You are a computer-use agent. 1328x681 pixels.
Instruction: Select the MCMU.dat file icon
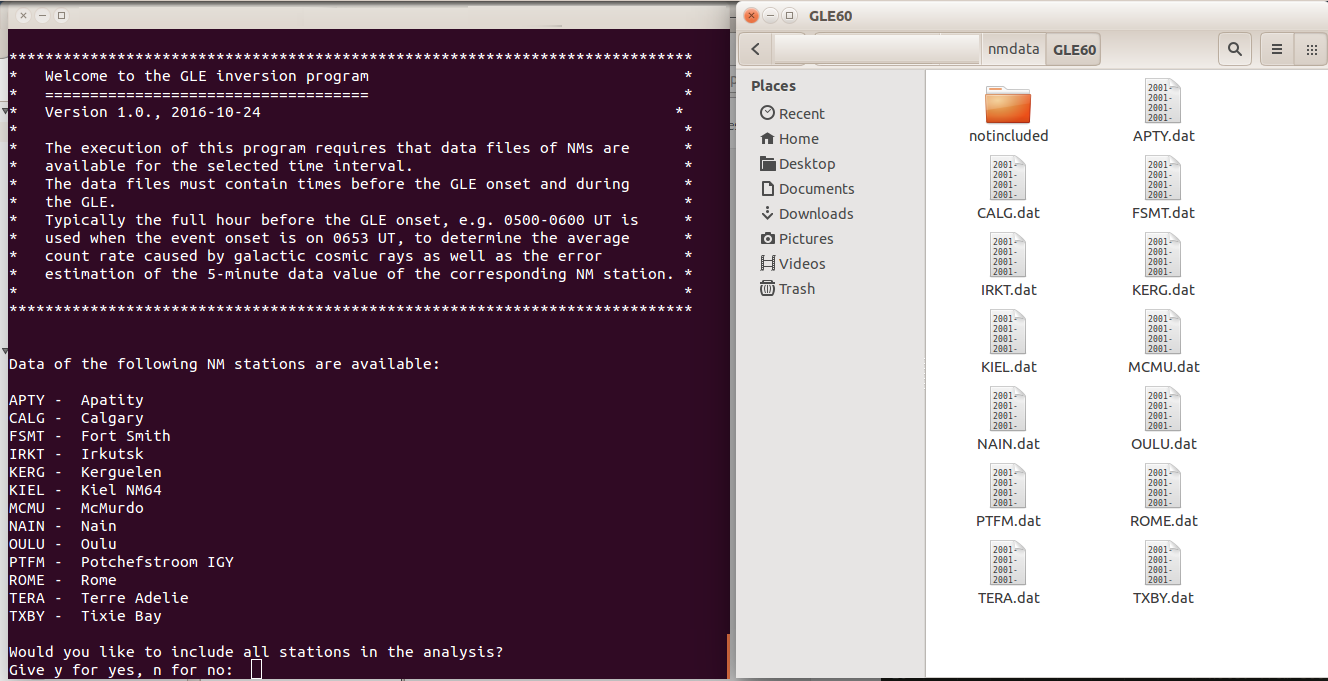[x=1163, y=332]
